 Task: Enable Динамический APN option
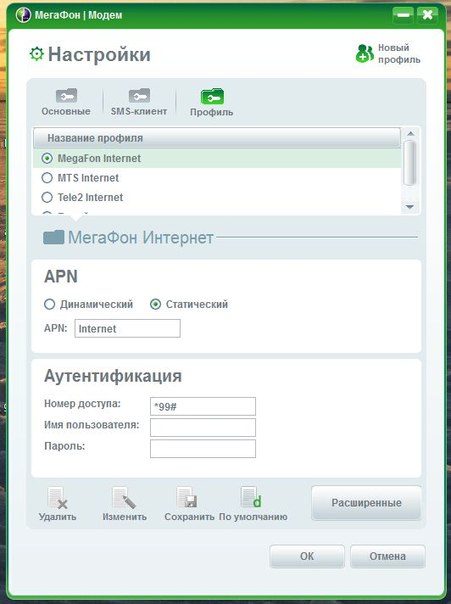click(49, 304)
